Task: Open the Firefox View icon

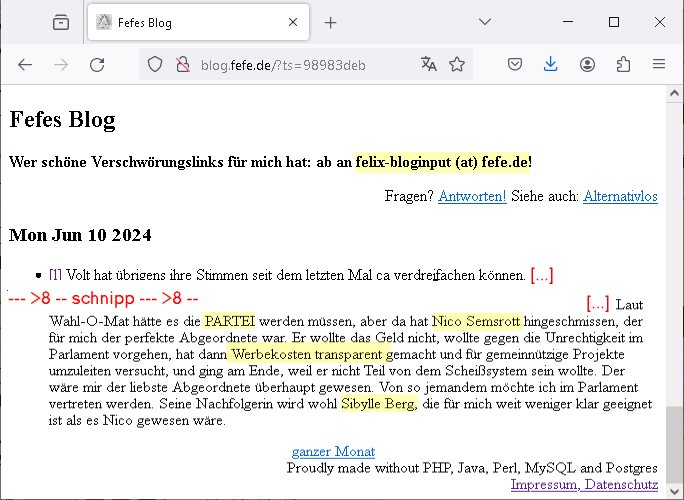Action: [61, 22]
